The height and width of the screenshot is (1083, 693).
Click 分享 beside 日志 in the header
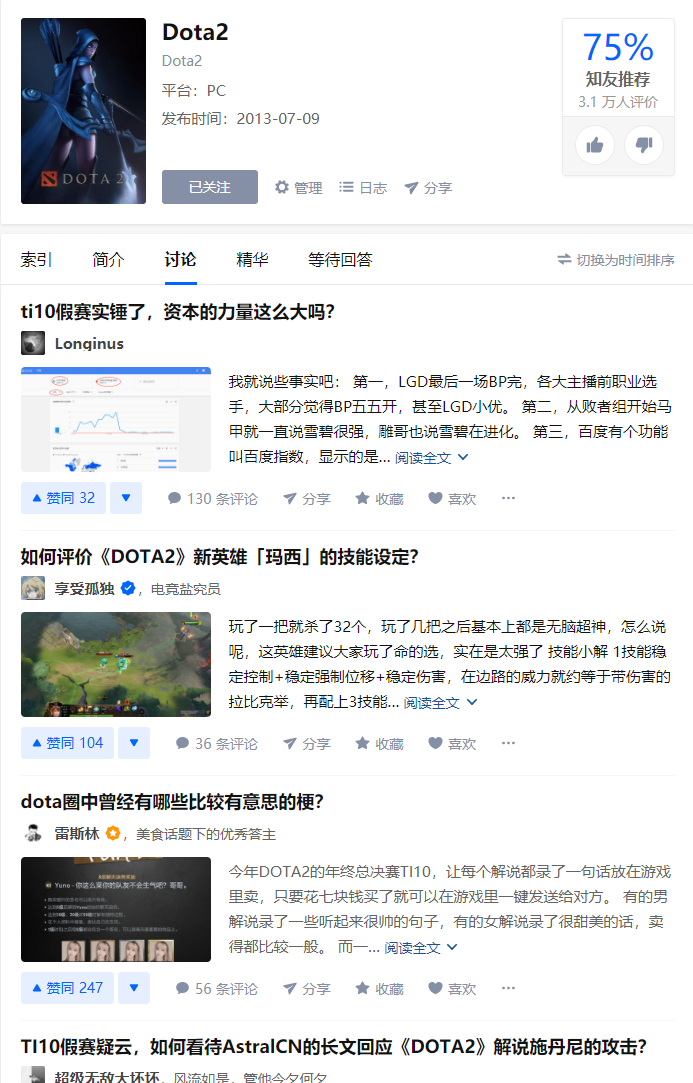coord(428,188)
